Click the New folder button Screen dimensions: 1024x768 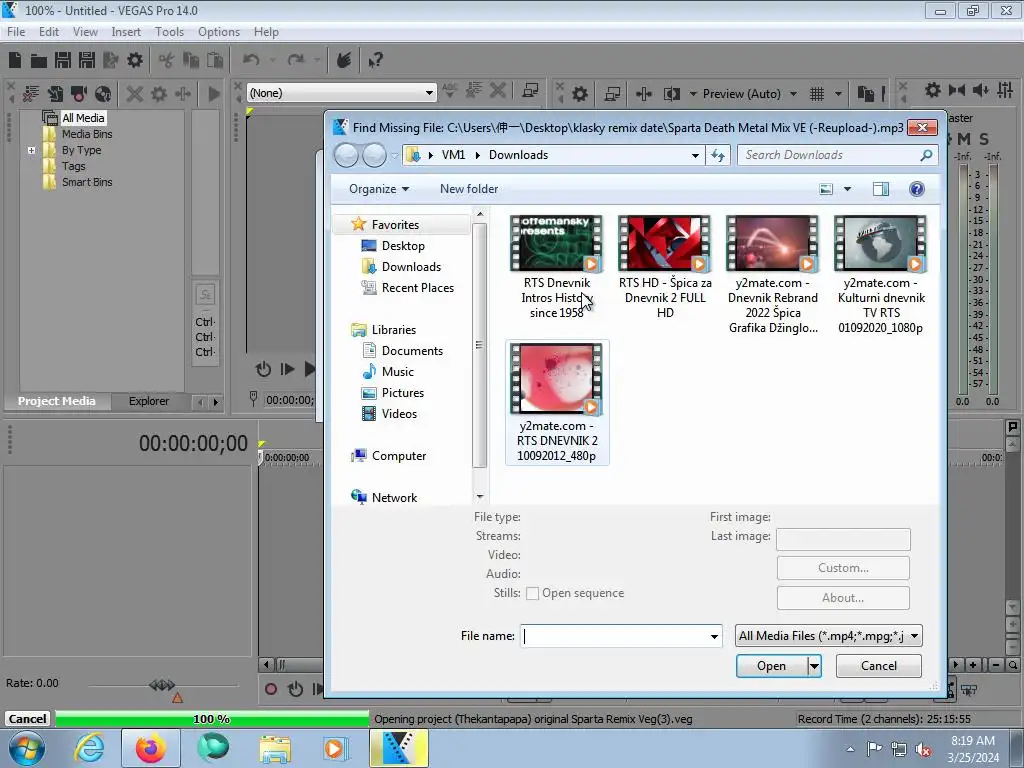(x=469, y=189)
